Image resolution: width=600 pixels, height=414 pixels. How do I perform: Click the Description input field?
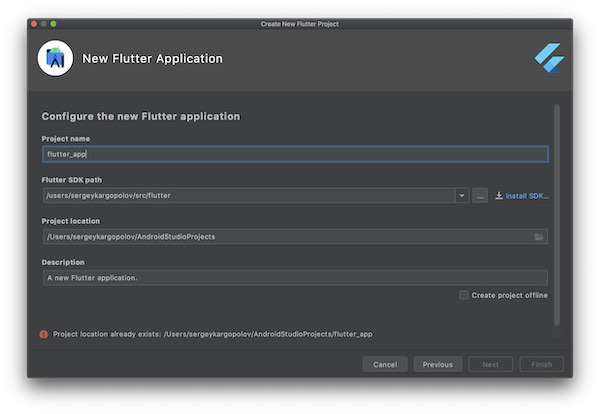[x=295, y=278]
